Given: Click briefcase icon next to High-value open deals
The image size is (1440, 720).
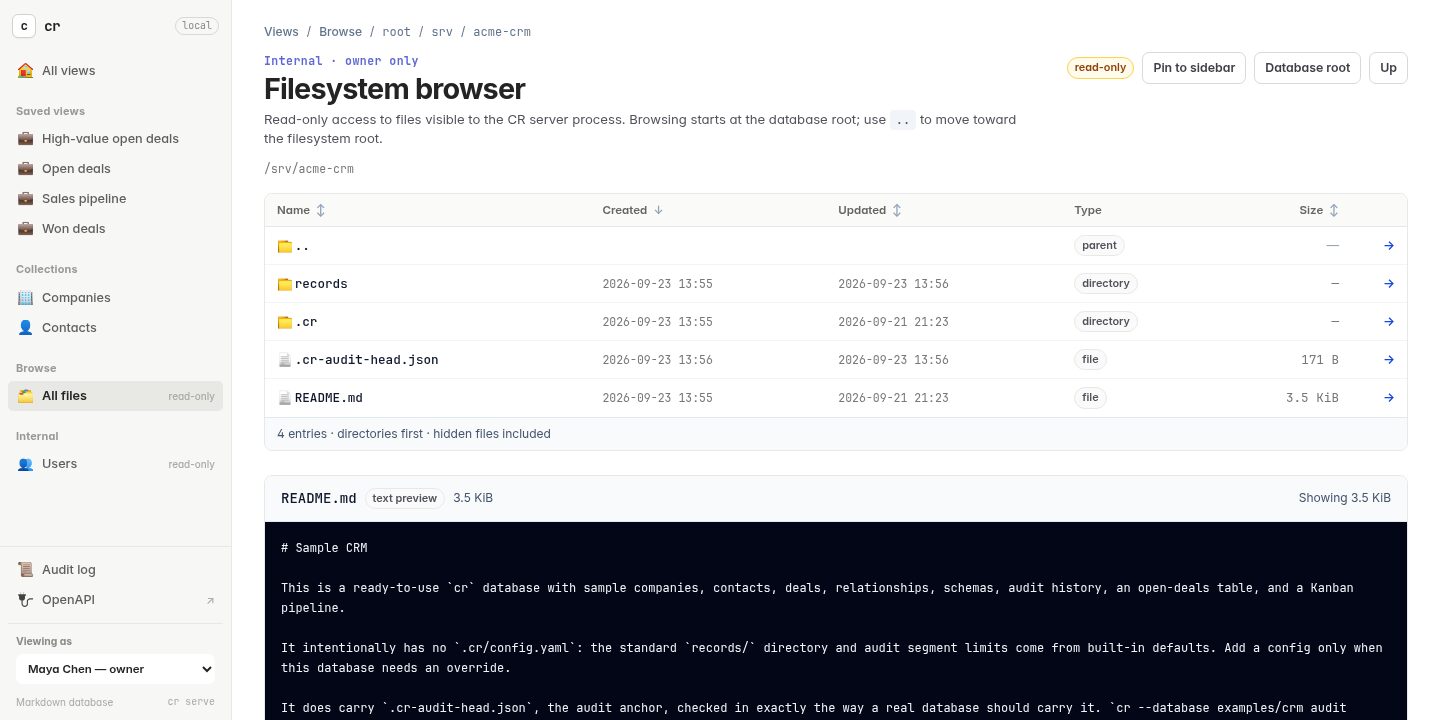Looking at the screenshot, I should (x=26, y=139).
